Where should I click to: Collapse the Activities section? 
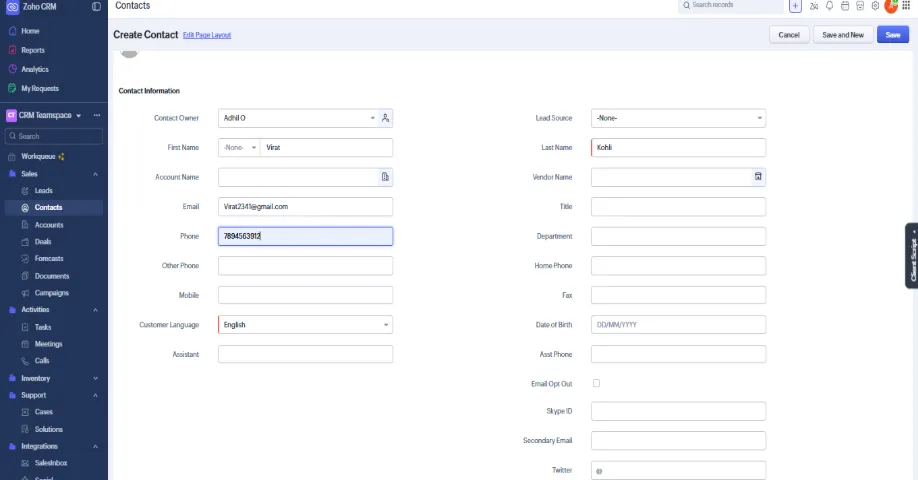coord(95,310)
